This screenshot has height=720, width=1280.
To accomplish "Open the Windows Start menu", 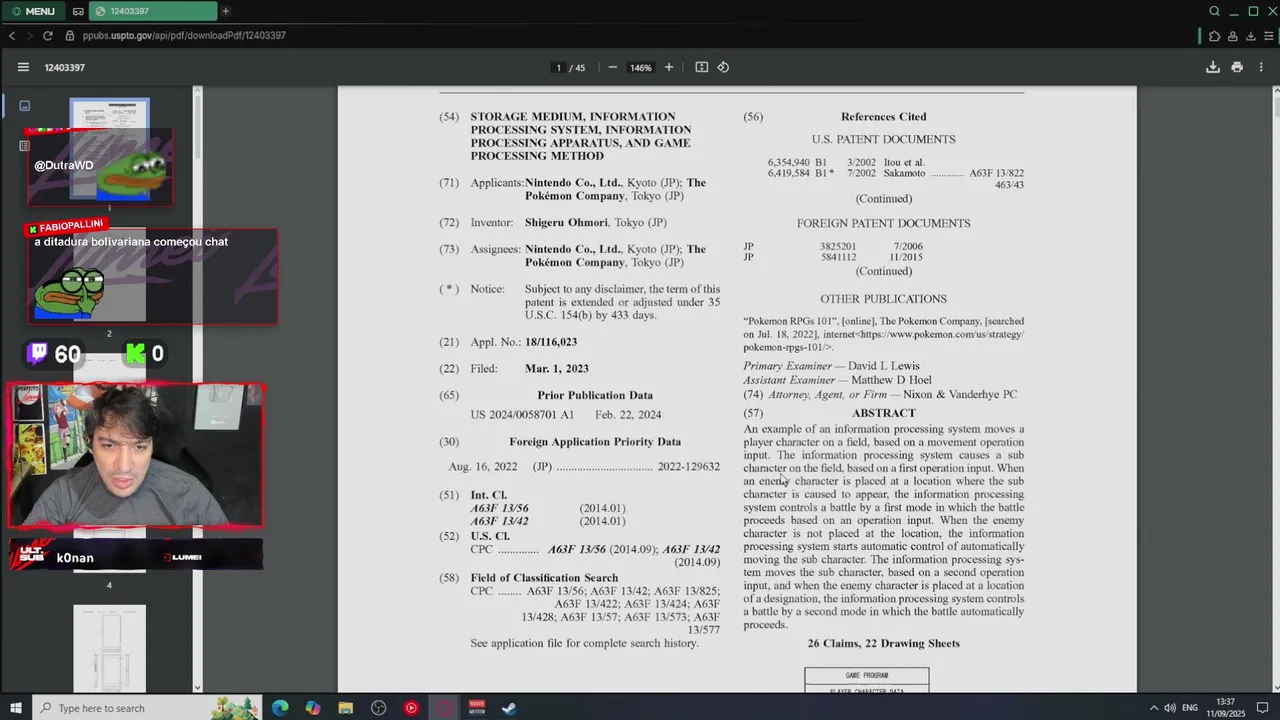I will 15,708.
